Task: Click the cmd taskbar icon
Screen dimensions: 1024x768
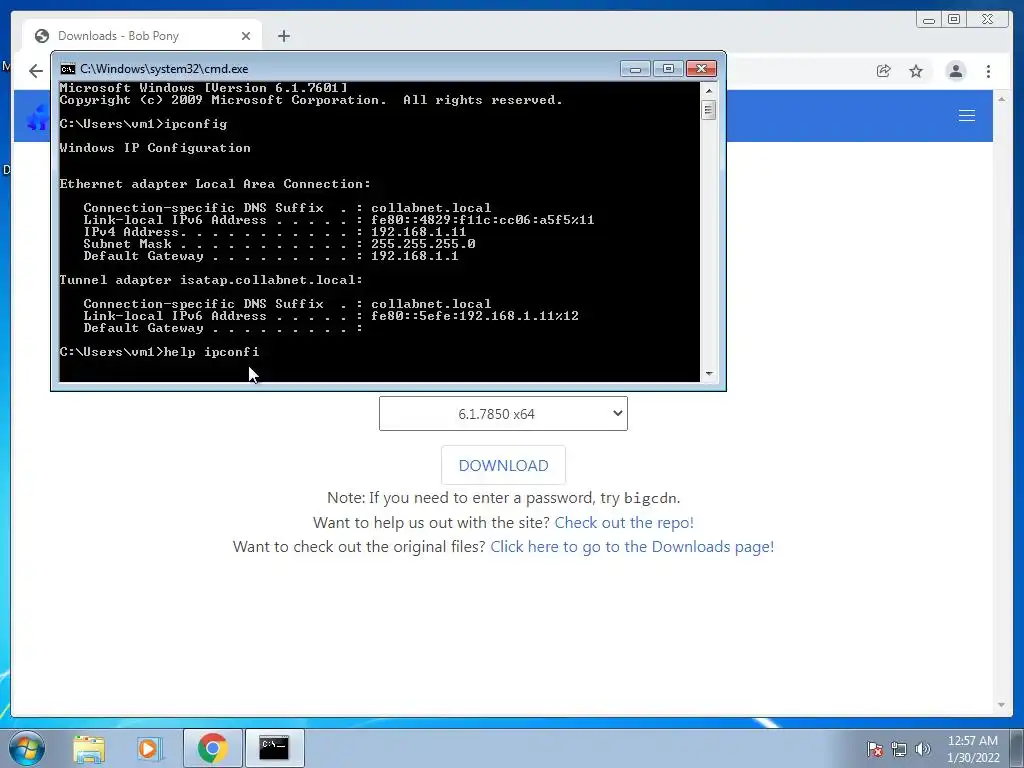Action: point(274,748)
